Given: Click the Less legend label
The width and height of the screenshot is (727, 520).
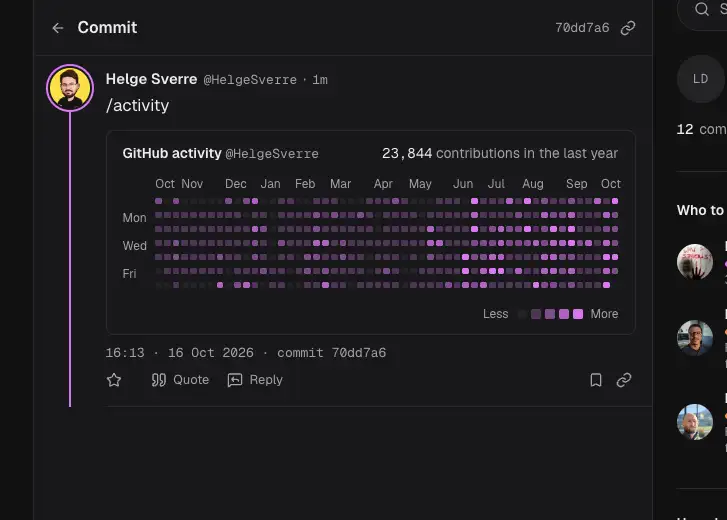Looking at the screenshot, I should (x=496, y=314).
